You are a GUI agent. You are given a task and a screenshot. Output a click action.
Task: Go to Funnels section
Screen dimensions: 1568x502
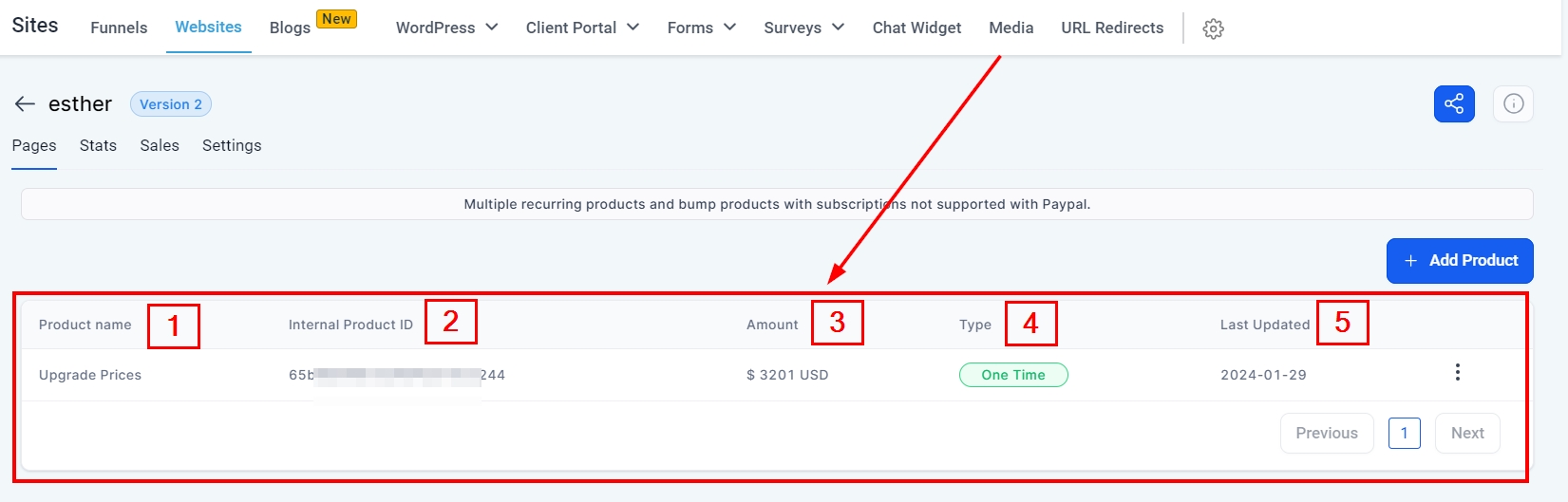(119, 28)
